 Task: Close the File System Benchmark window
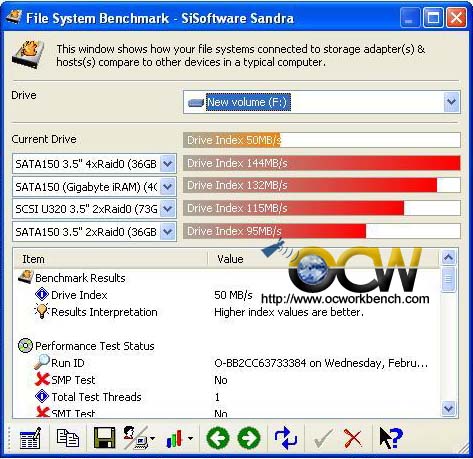tap(456, 17)
